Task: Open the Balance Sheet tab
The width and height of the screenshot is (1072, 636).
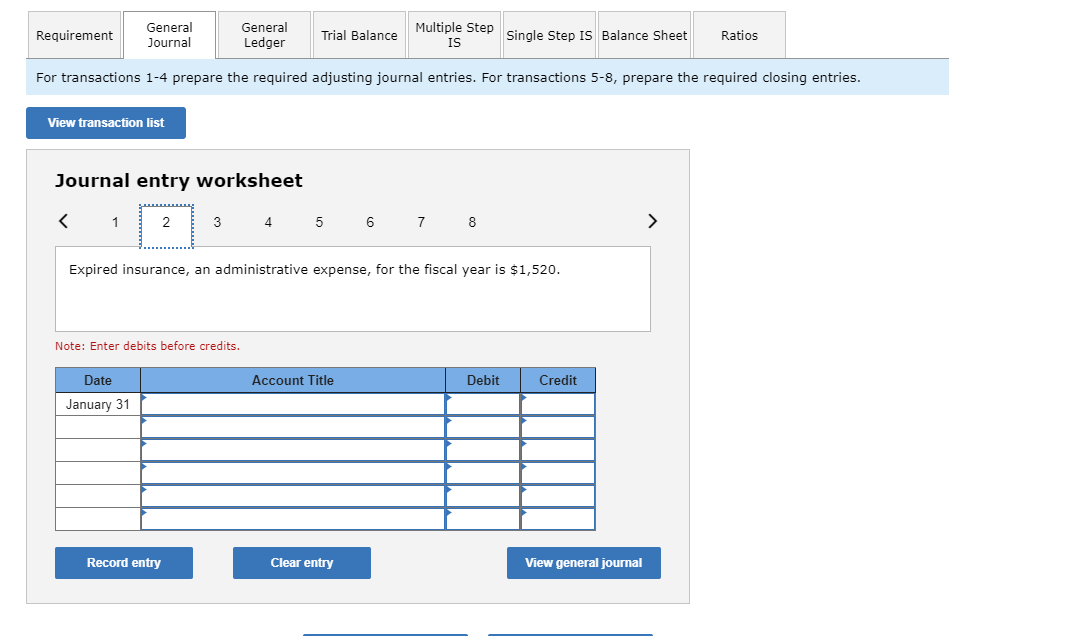Action: pyautogui.click(x=643, y=34)
